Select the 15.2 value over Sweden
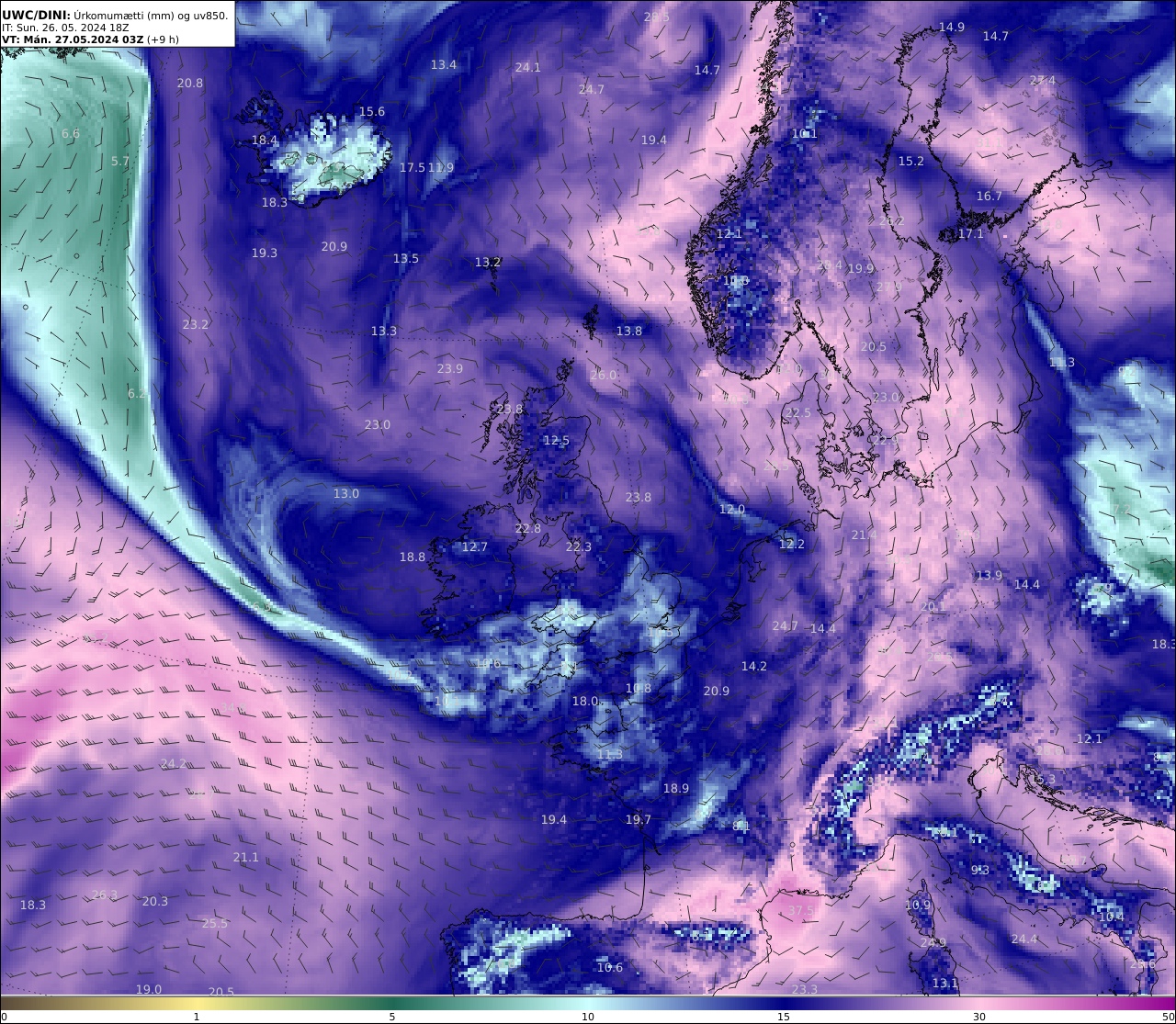This screenshot has width=1176, height=1024. (x=911, y=162)
